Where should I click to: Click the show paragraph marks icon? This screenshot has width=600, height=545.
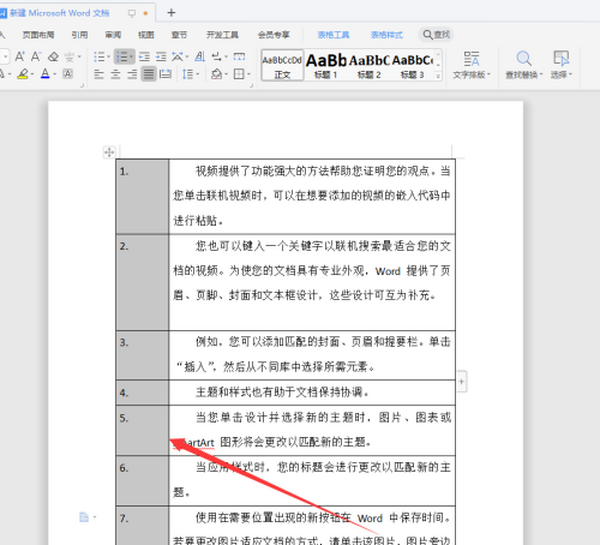pos(217,57)
